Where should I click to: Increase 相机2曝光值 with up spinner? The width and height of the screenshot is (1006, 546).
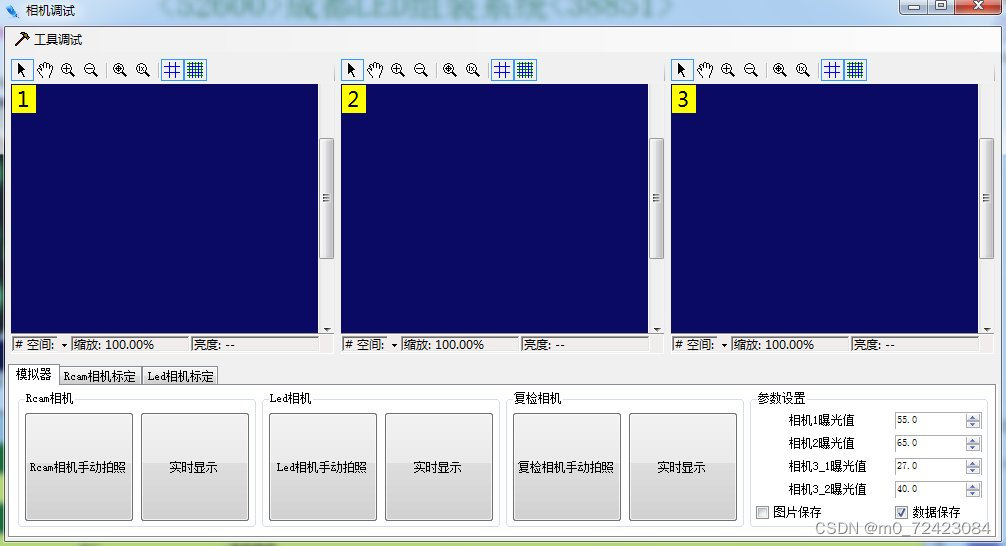(973, 440)
